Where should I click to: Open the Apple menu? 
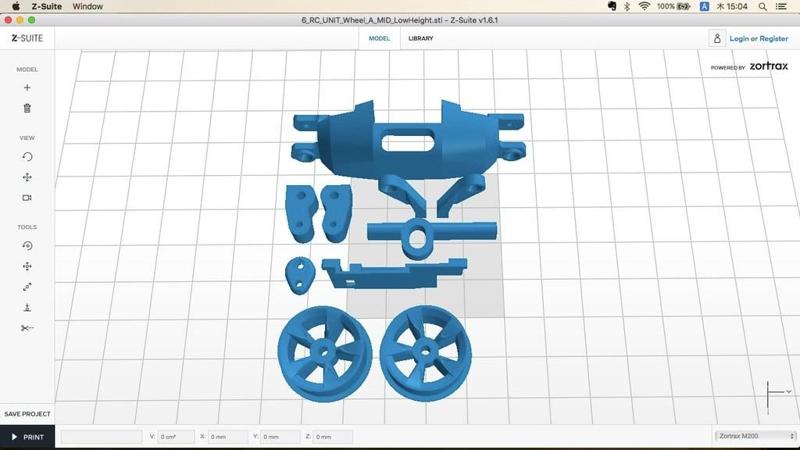coord(16,6)
